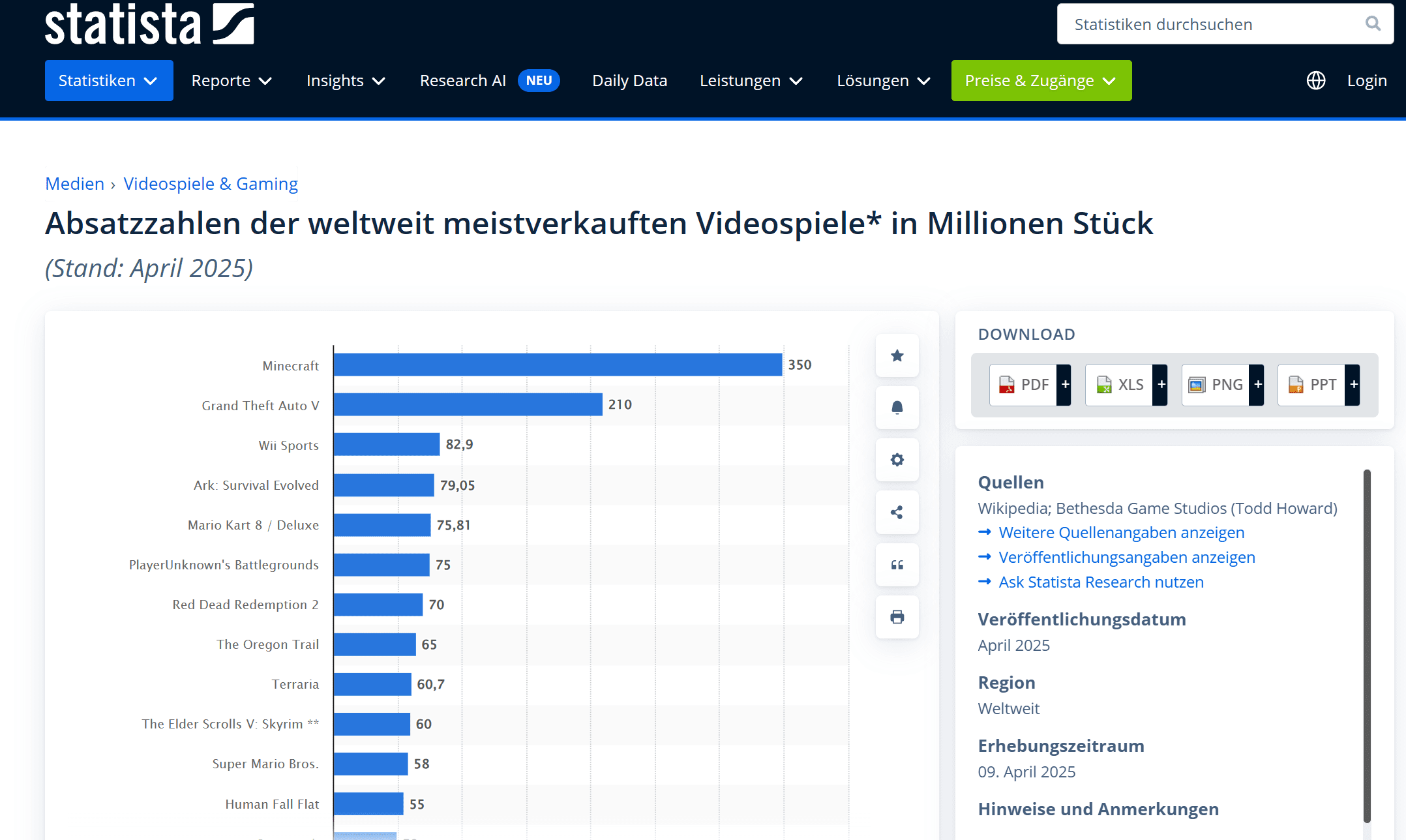Click the search magnifier icon
Image resolution: width=1406 pixels, height=840 pixels.
coord(1373,24)
